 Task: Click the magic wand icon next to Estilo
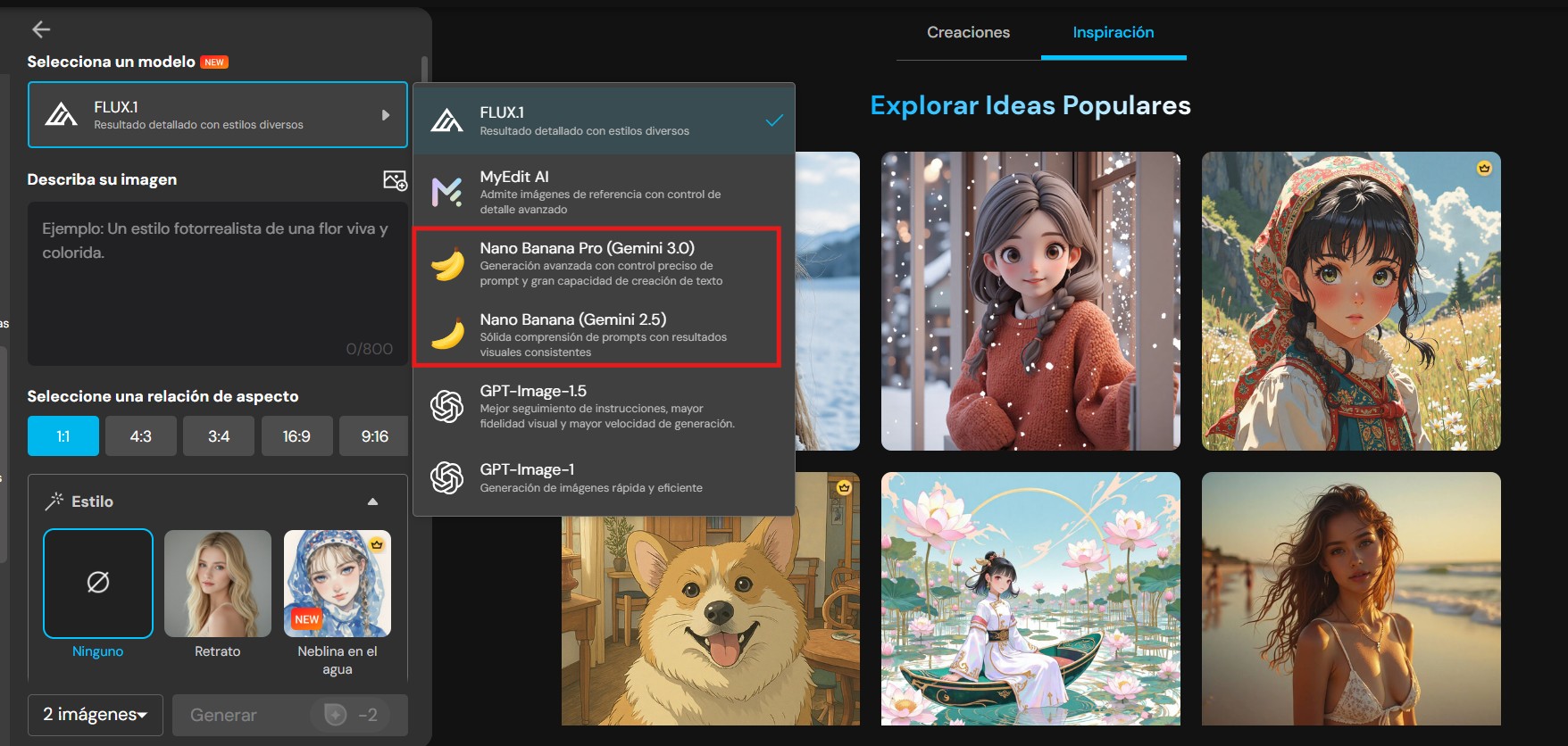point(54,501)
